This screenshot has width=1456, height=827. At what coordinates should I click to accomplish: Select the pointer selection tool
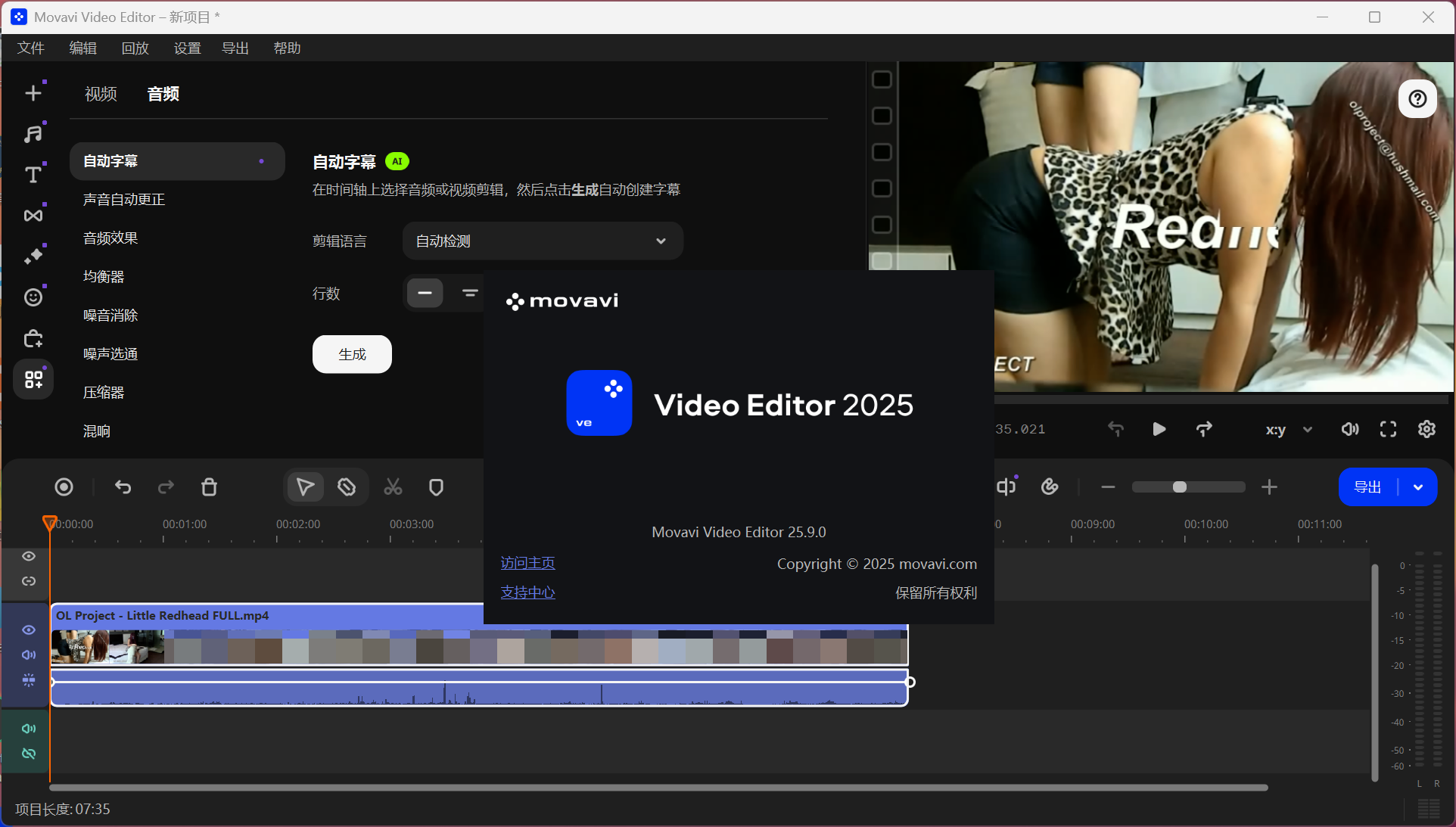coord(306,487)
